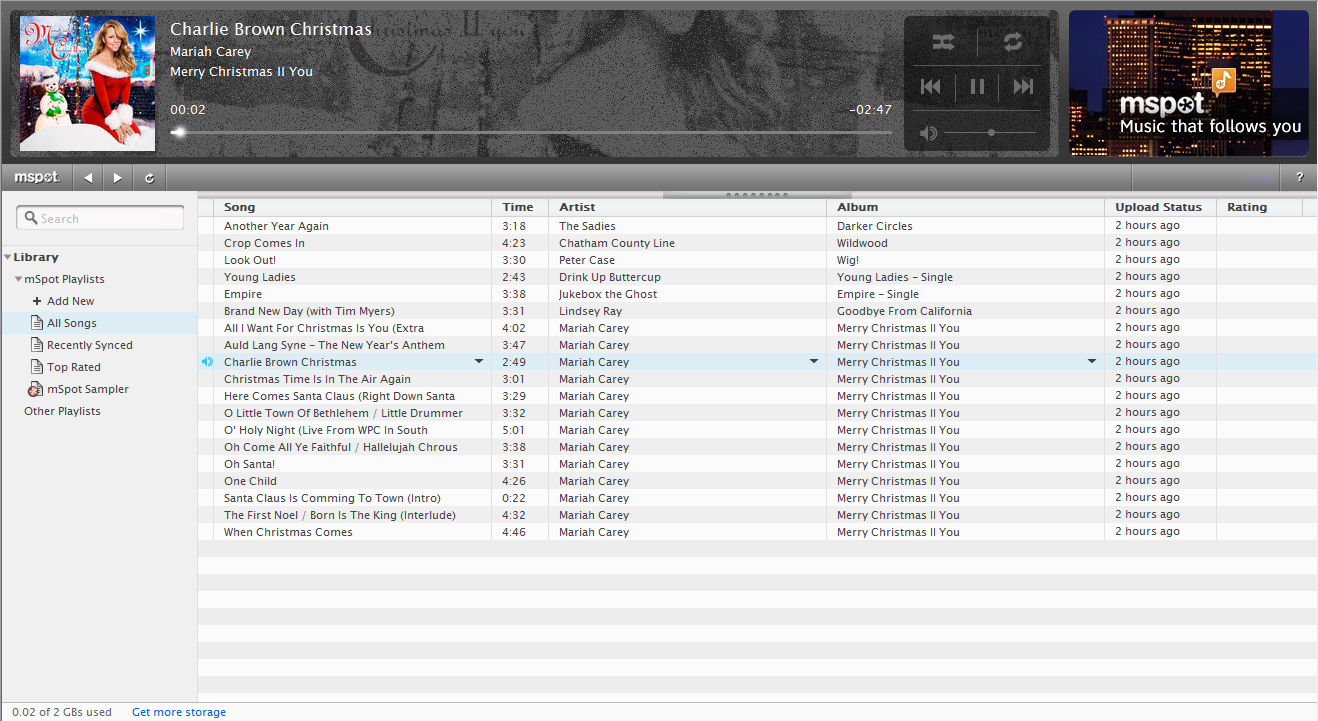The height and width of the screenshot is (721, 1318).
Task: Click artist Drink Up Buttercup
Action: pos(610,277)
